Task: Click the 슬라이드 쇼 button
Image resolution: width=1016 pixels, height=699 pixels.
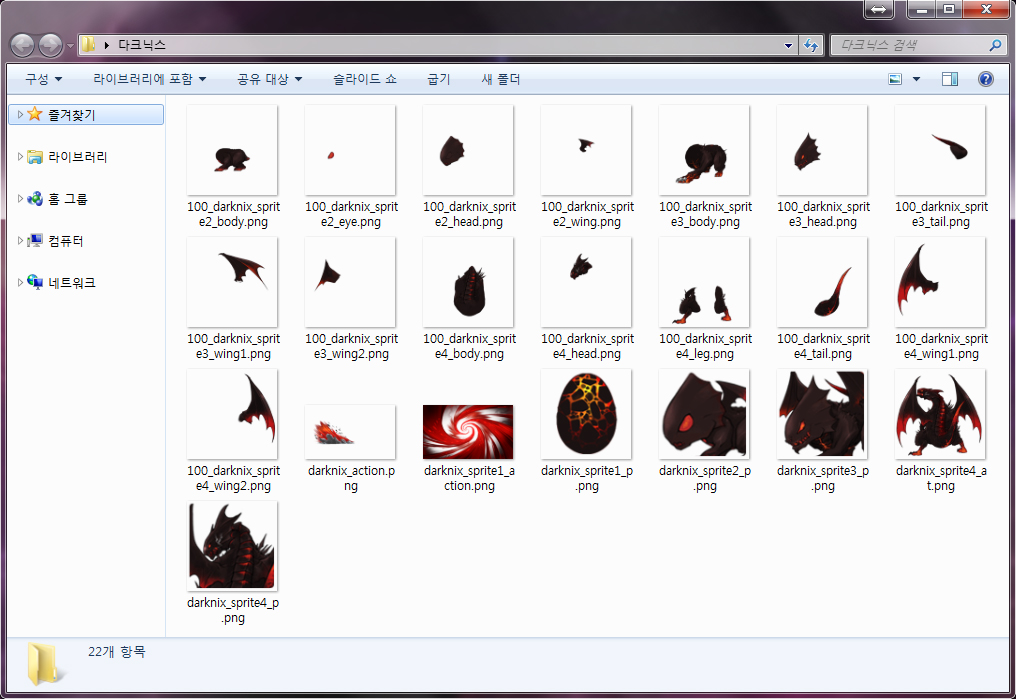Action: pos(364,79)
